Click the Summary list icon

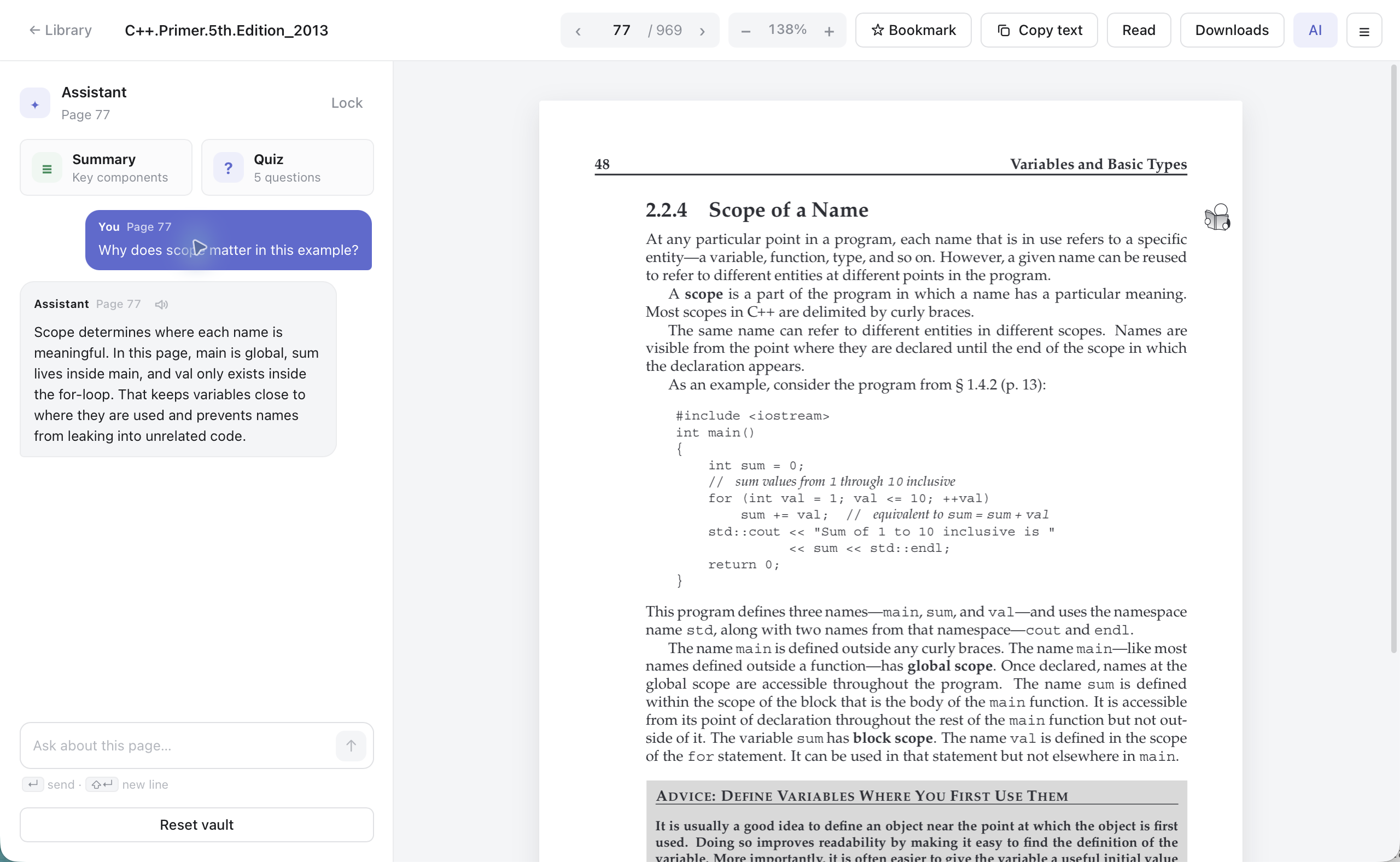[46, 167]
